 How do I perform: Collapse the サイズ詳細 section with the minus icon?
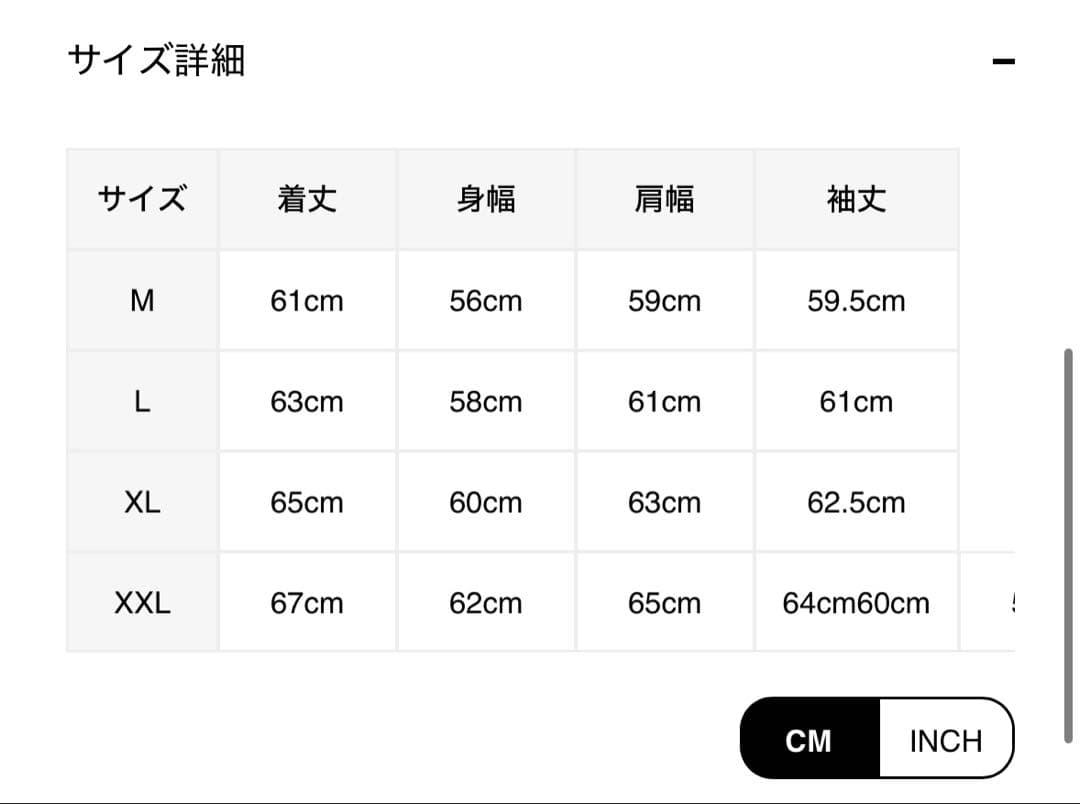click(x=1003, y=62)
